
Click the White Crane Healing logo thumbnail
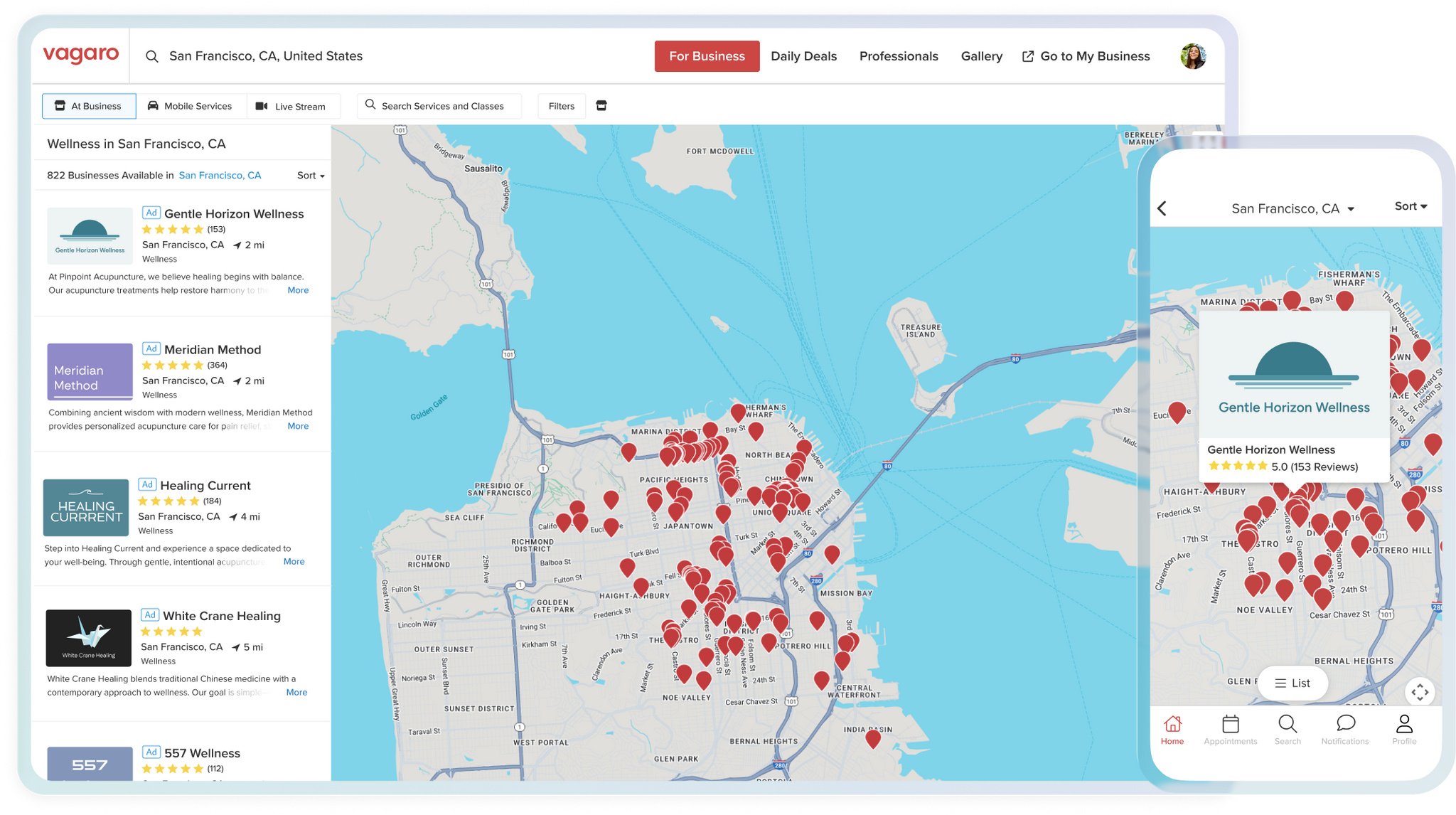coord(89,638)
